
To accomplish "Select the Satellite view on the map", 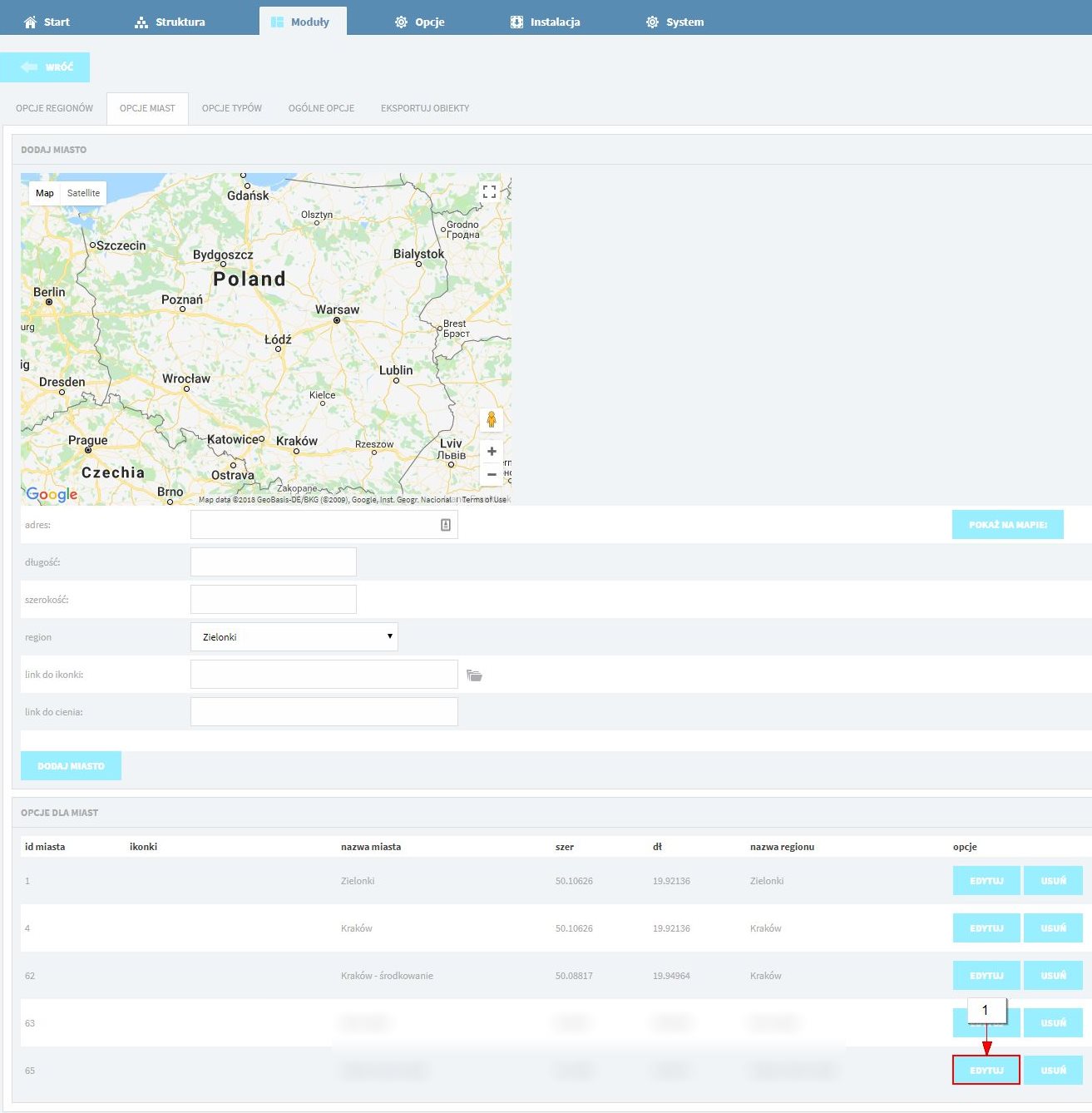I will [83, 193].
